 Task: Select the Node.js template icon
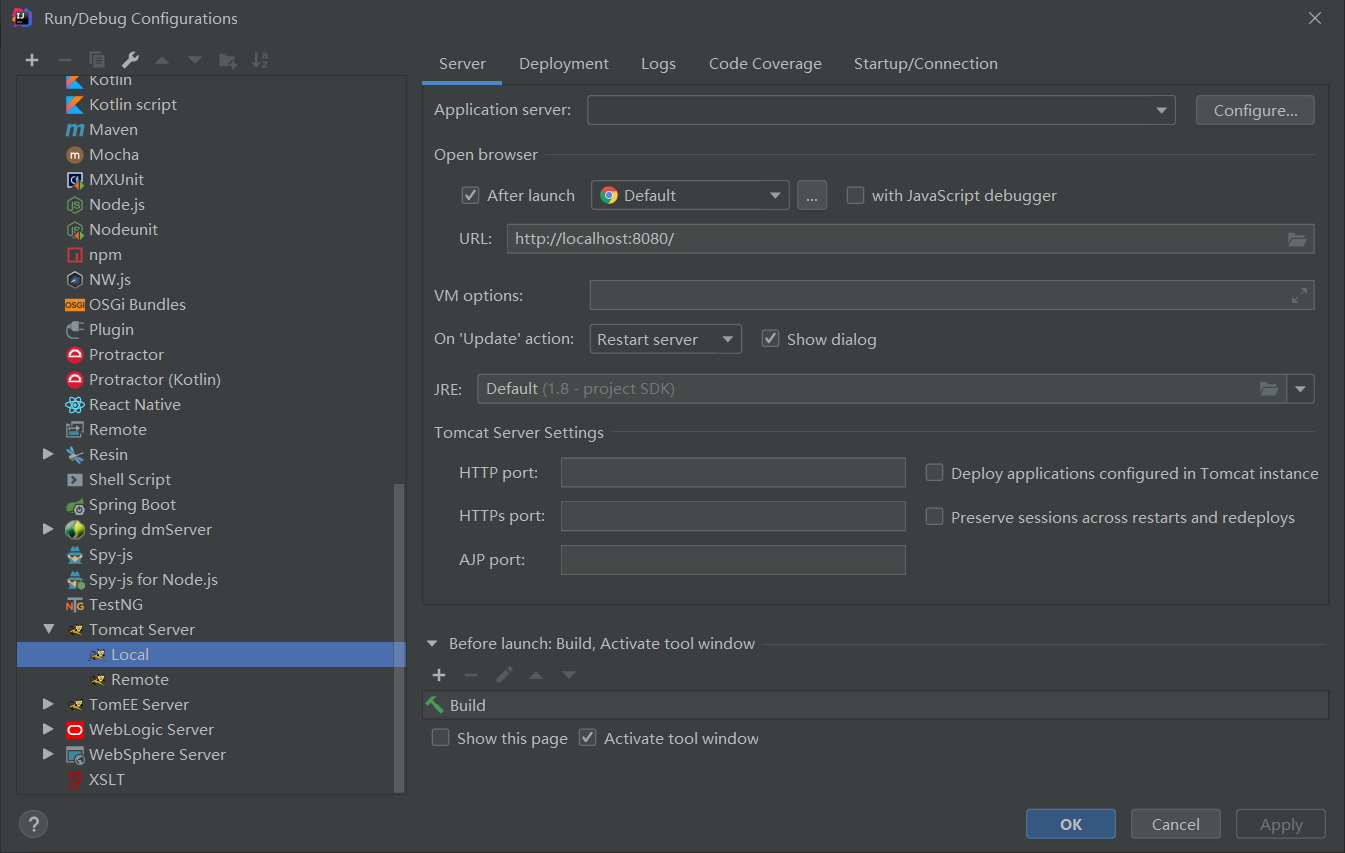pos(74,205)
